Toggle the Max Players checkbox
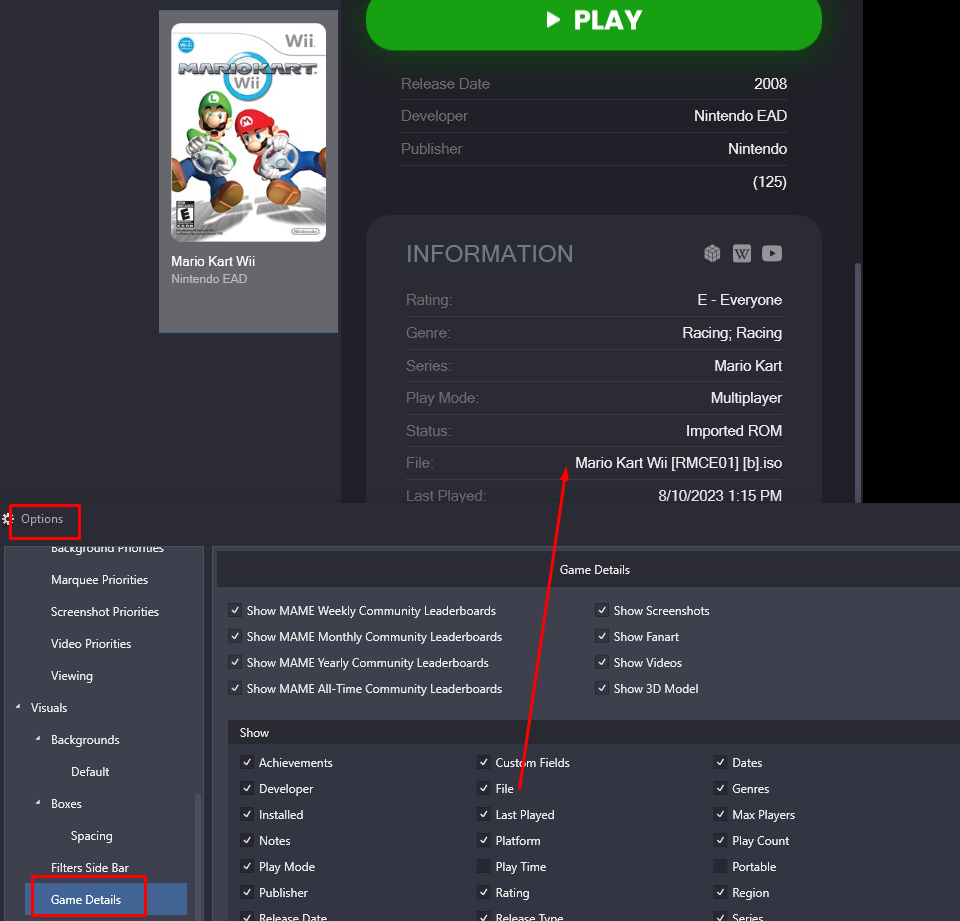Image resolution: width=960 pixels, height=921 pixels. [721, 814]
